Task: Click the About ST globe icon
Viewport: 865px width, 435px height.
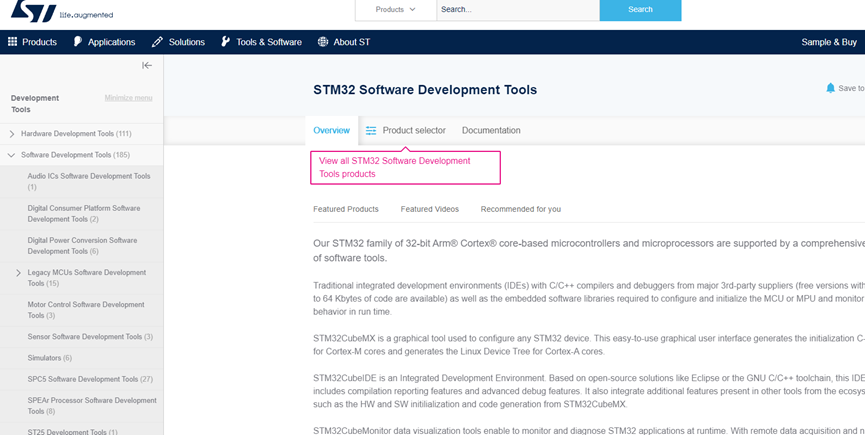Action: pos(323,41)
